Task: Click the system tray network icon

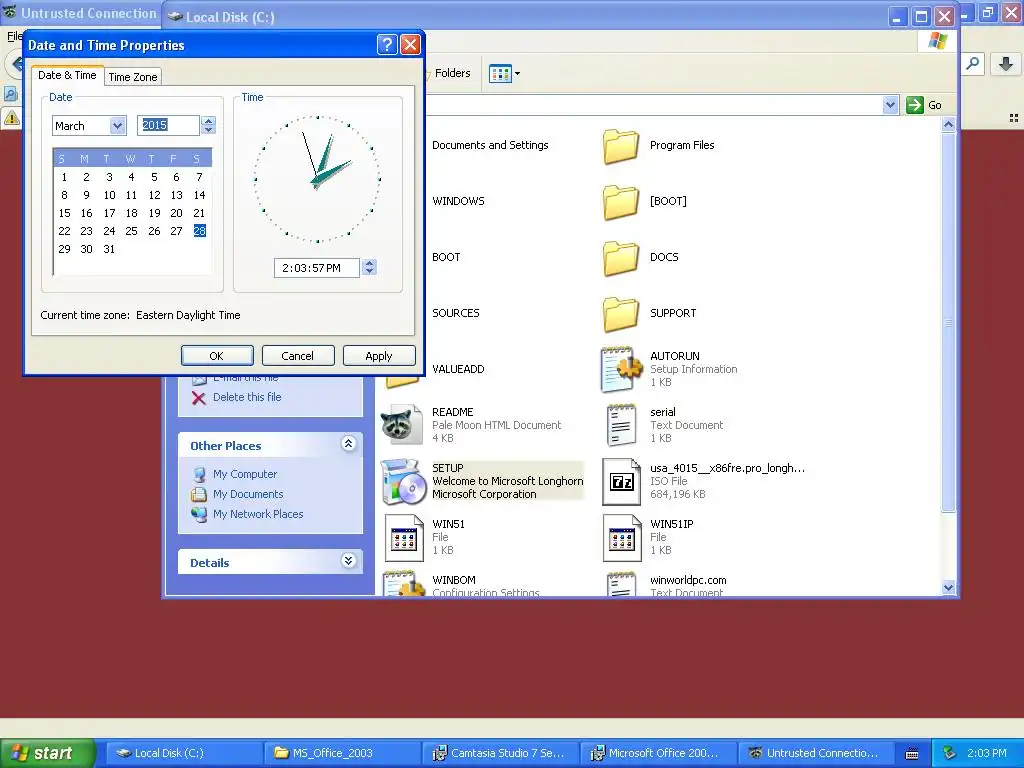Action: click(950, 753)
